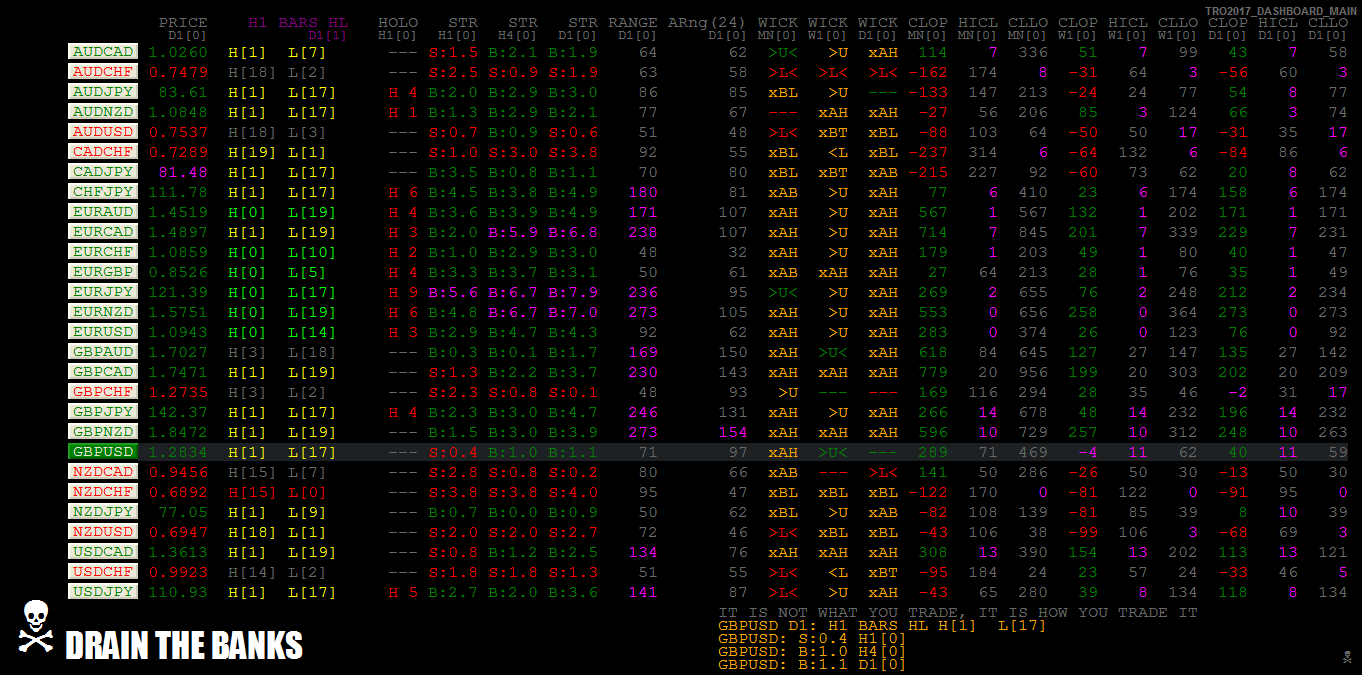1362x675 pixels.
Task: Click the GBPCHF symbol button
Action: [x=103, y=391]
